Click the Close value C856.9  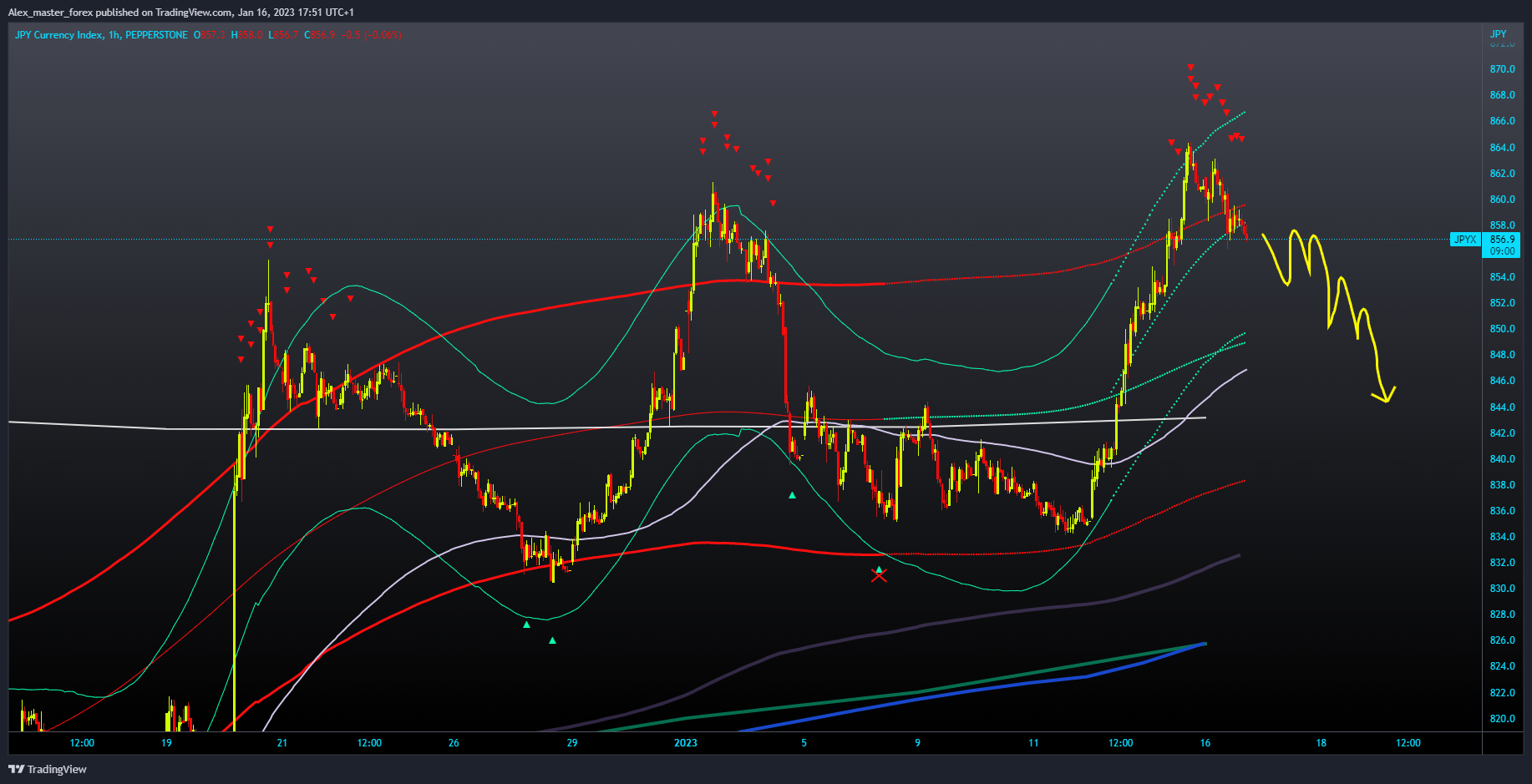pyautogui.click(x=320, y=35)
